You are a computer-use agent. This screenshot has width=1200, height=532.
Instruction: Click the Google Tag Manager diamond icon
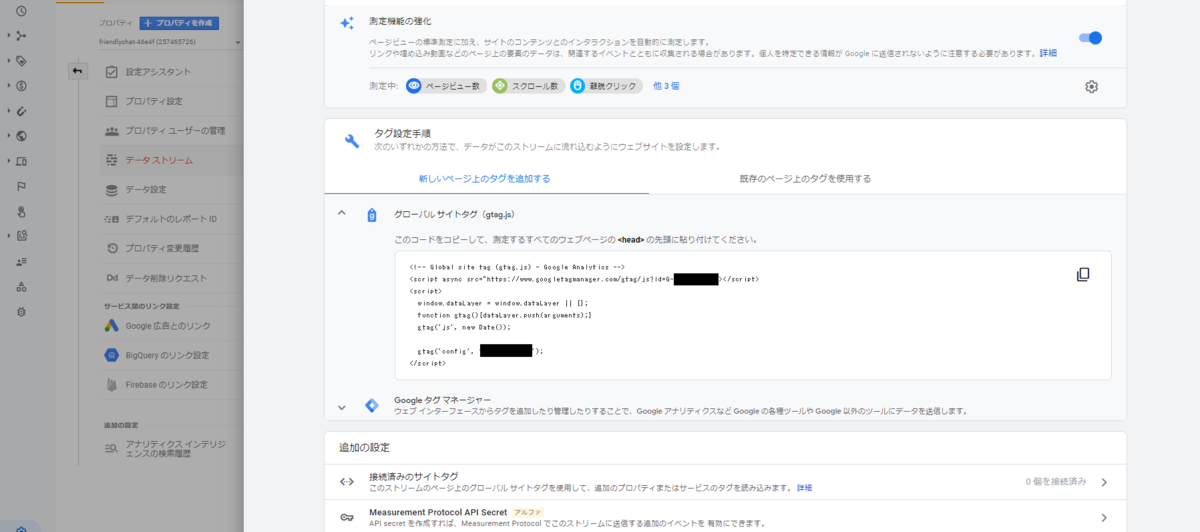[372, 405]
